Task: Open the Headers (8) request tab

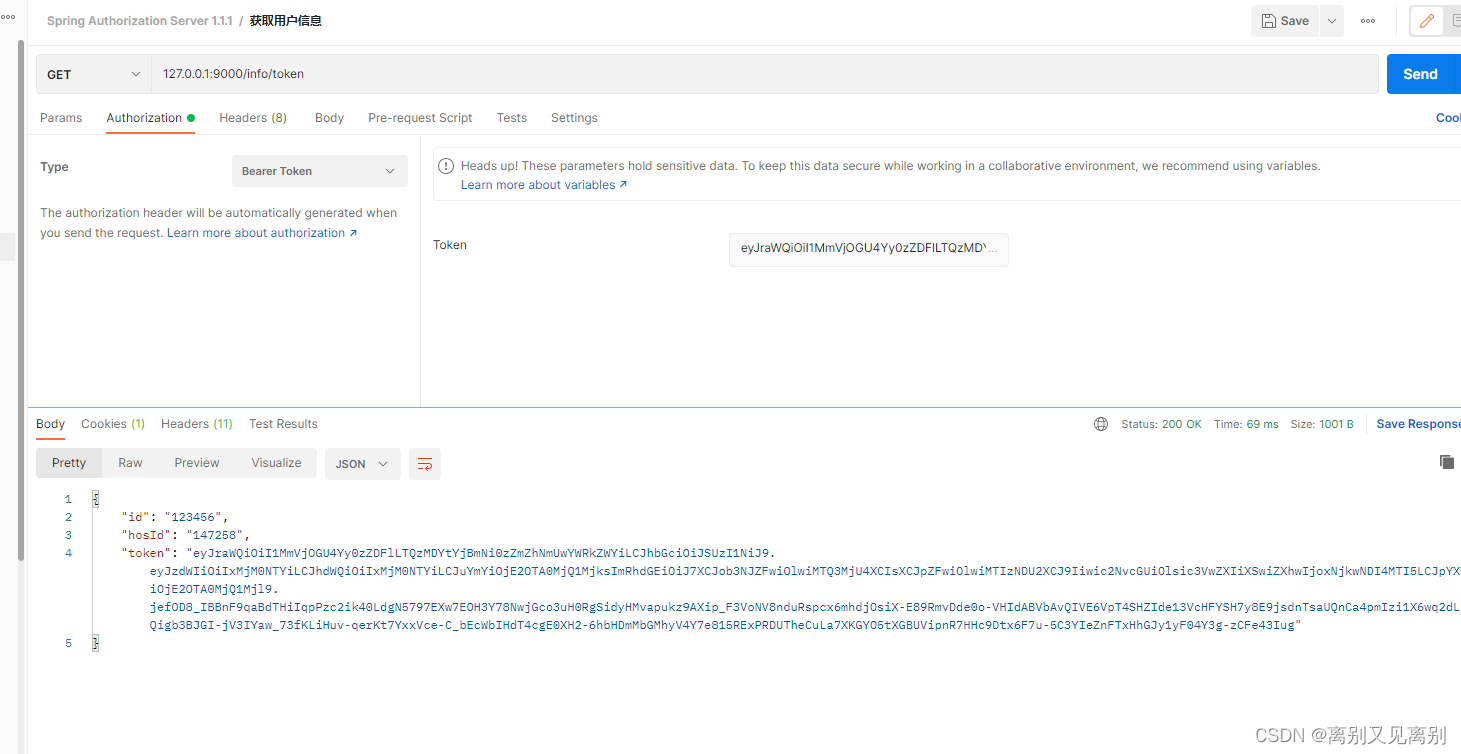Action: (253, 118)
